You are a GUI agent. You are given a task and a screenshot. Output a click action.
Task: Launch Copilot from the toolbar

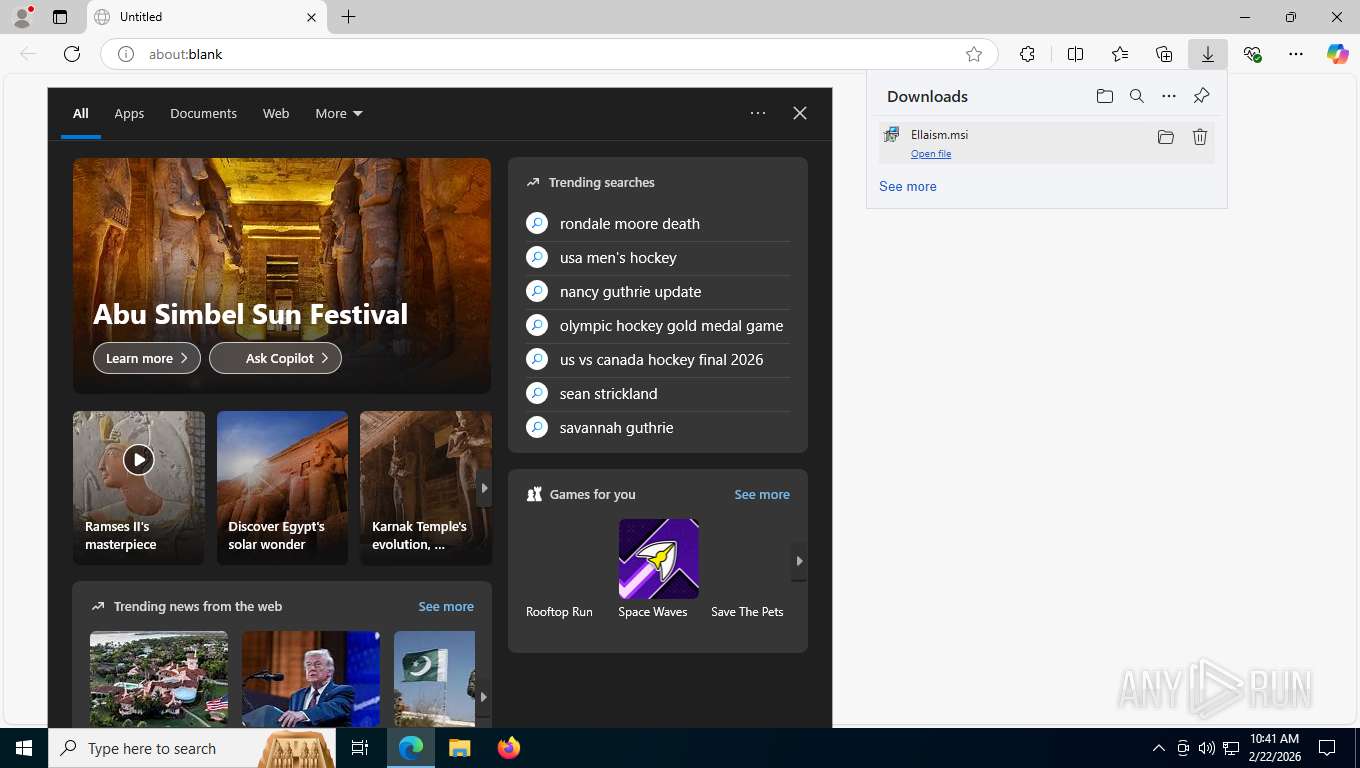tap(1338, 54)
